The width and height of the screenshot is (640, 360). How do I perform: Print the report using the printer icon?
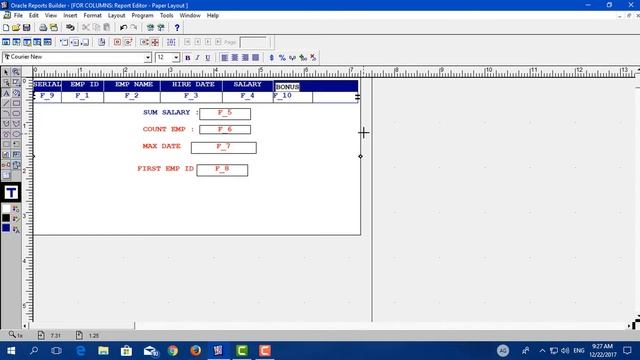pyautogui.click(x=43, y=28)
